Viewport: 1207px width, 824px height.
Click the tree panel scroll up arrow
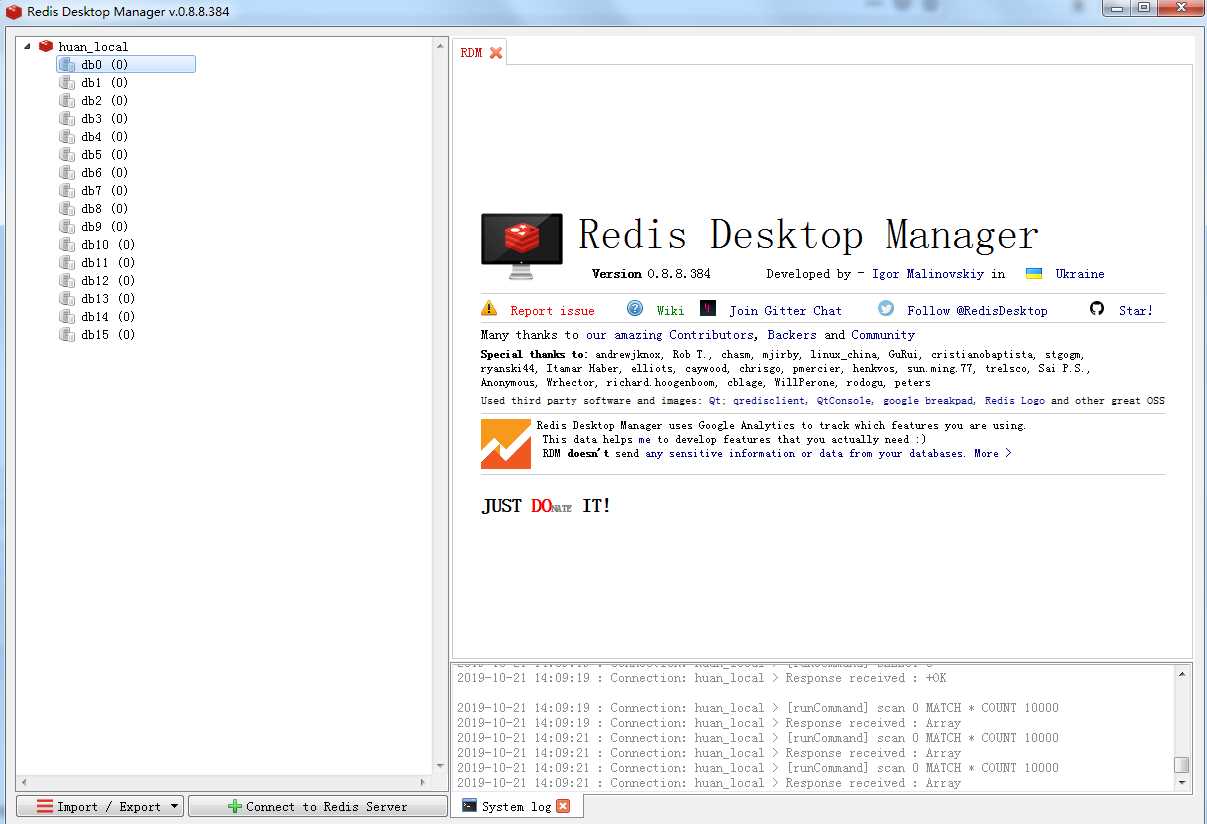click(440, 45)
